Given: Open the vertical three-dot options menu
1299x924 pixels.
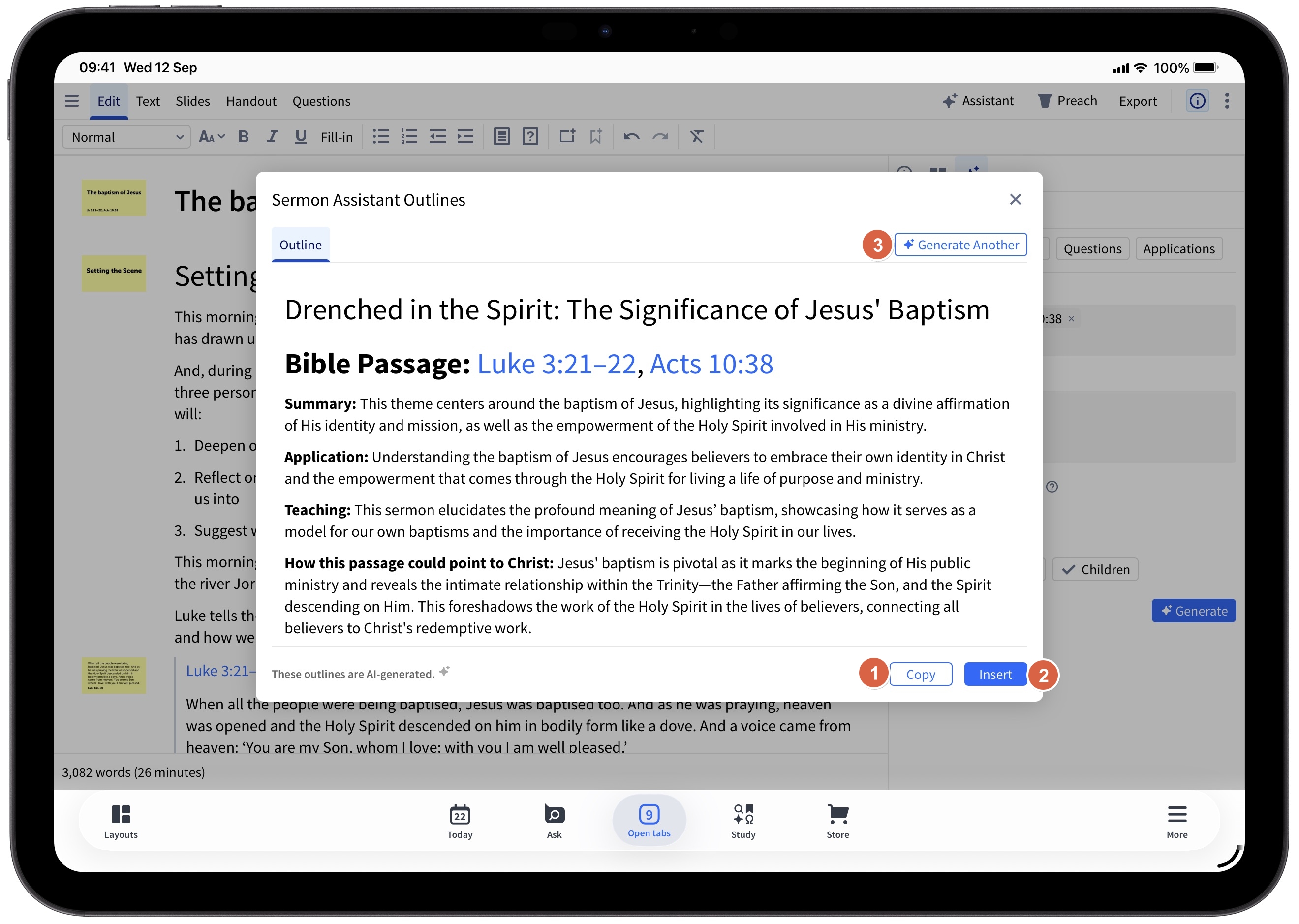Looking at the screenshot, I should [1227, 101].
